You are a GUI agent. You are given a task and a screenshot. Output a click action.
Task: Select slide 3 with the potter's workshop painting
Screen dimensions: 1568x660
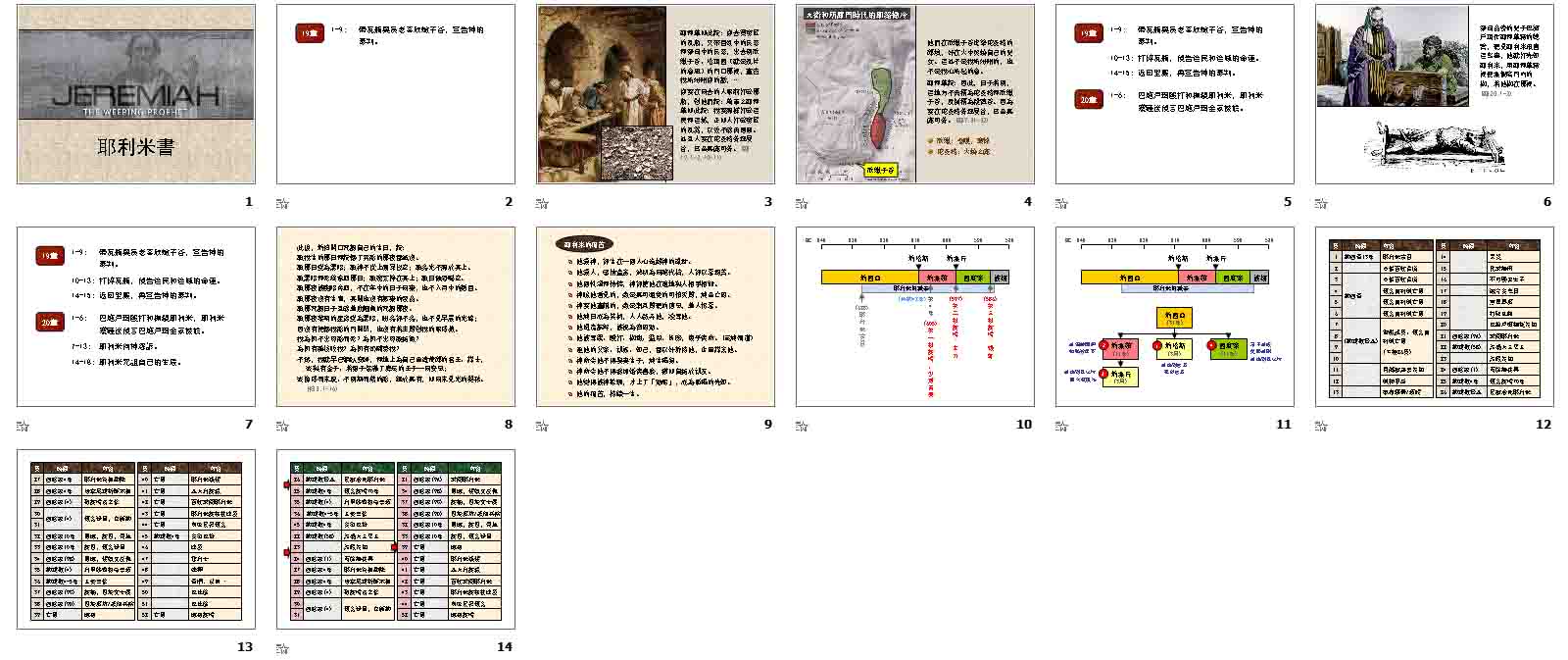(656, 94)
